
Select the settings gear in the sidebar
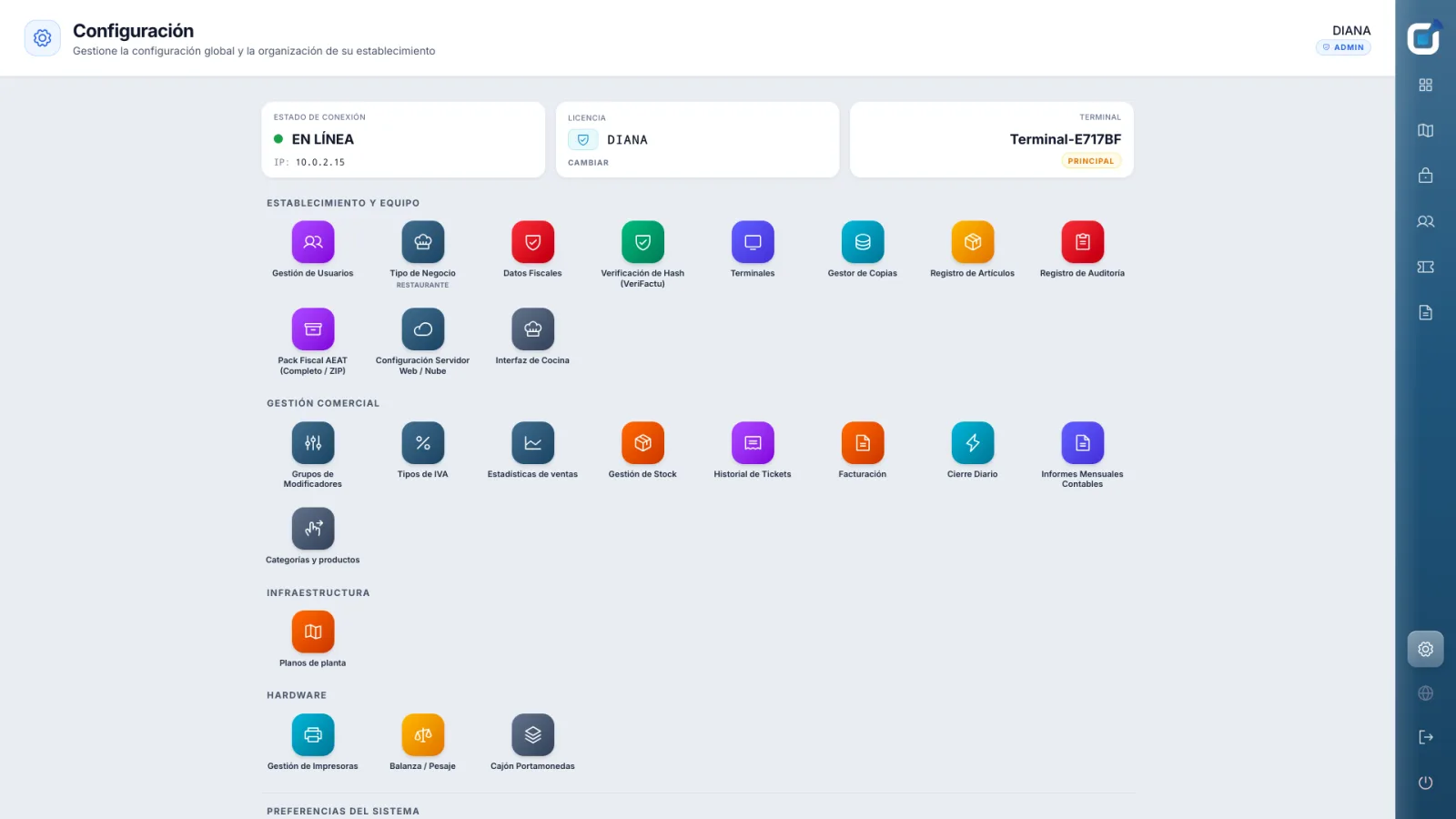(x=1426, y=649)
